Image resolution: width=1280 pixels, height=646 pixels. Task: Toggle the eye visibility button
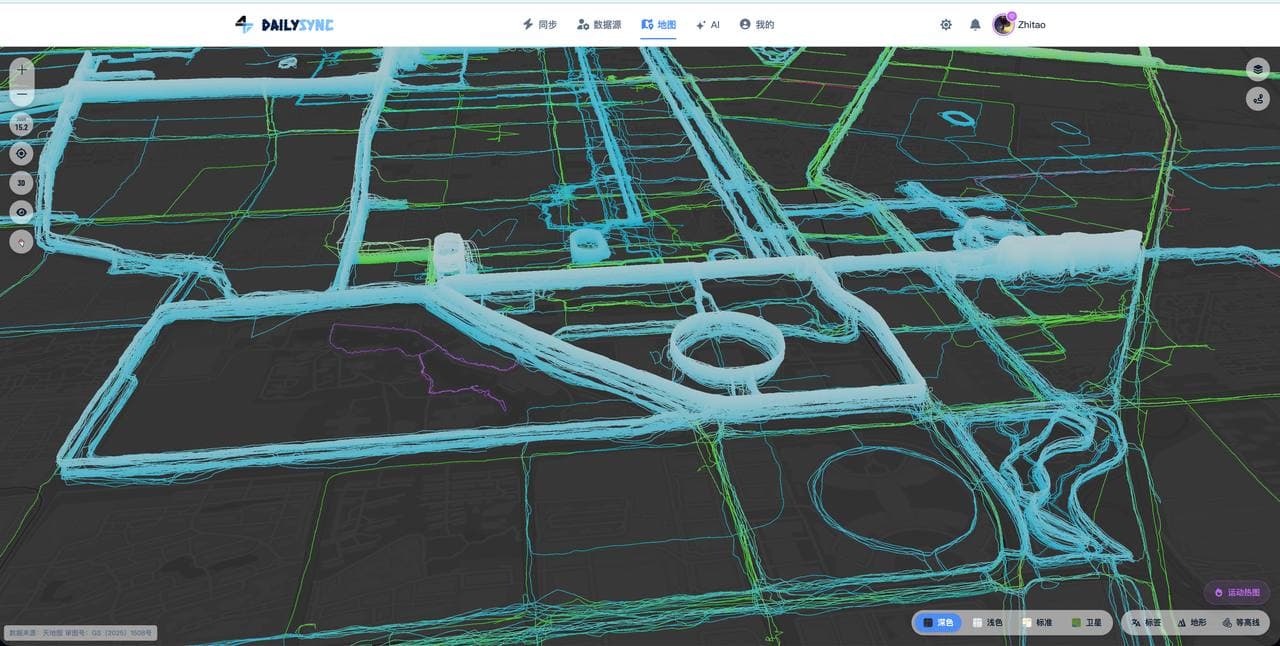click(22, 212)
